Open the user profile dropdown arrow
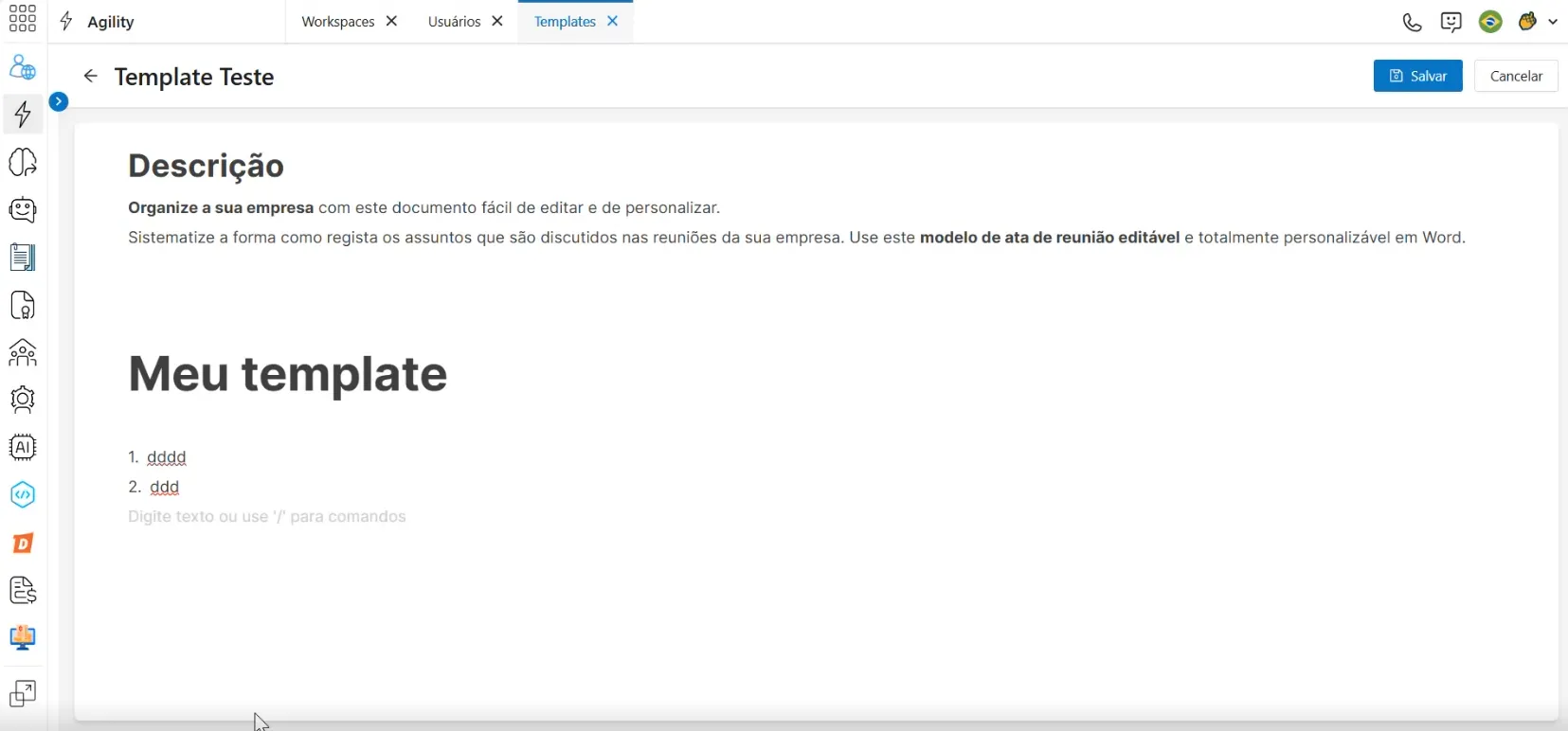 click(1553, 22)
